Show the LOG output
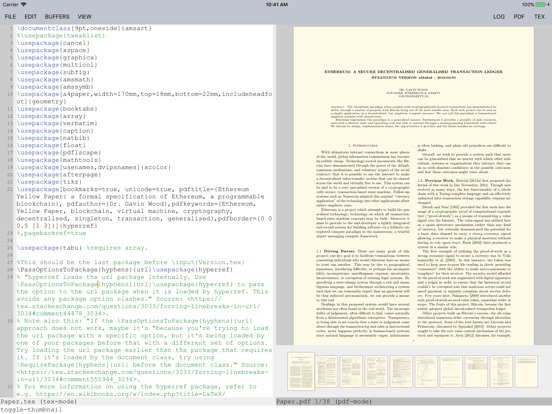The height and width of the screenshot is (414, 552). pyautogui.click(x=499, y=17)
